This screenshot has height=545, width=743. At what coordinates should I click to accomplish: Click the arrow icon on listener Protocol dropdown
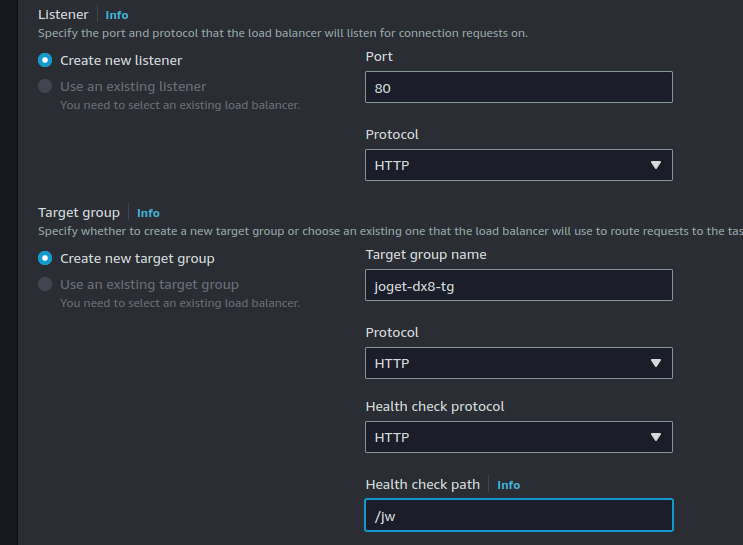(656, 165)
